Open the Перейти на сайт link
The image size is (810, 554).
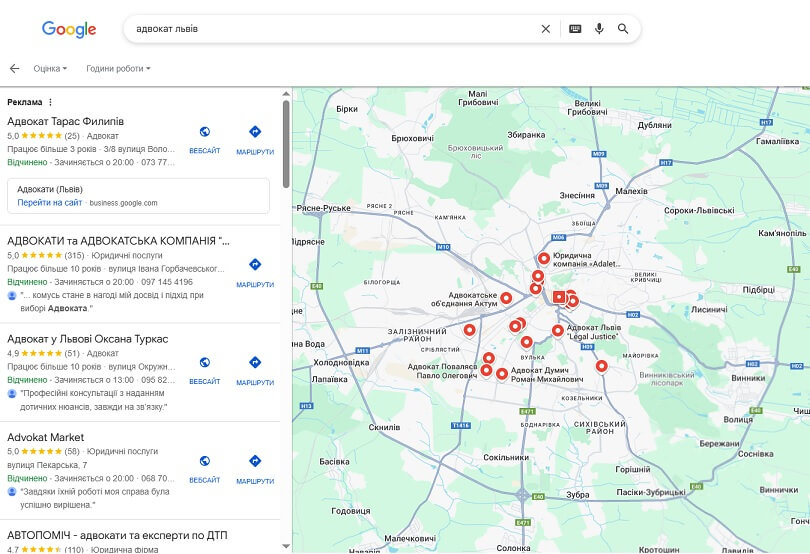point(50,203)
